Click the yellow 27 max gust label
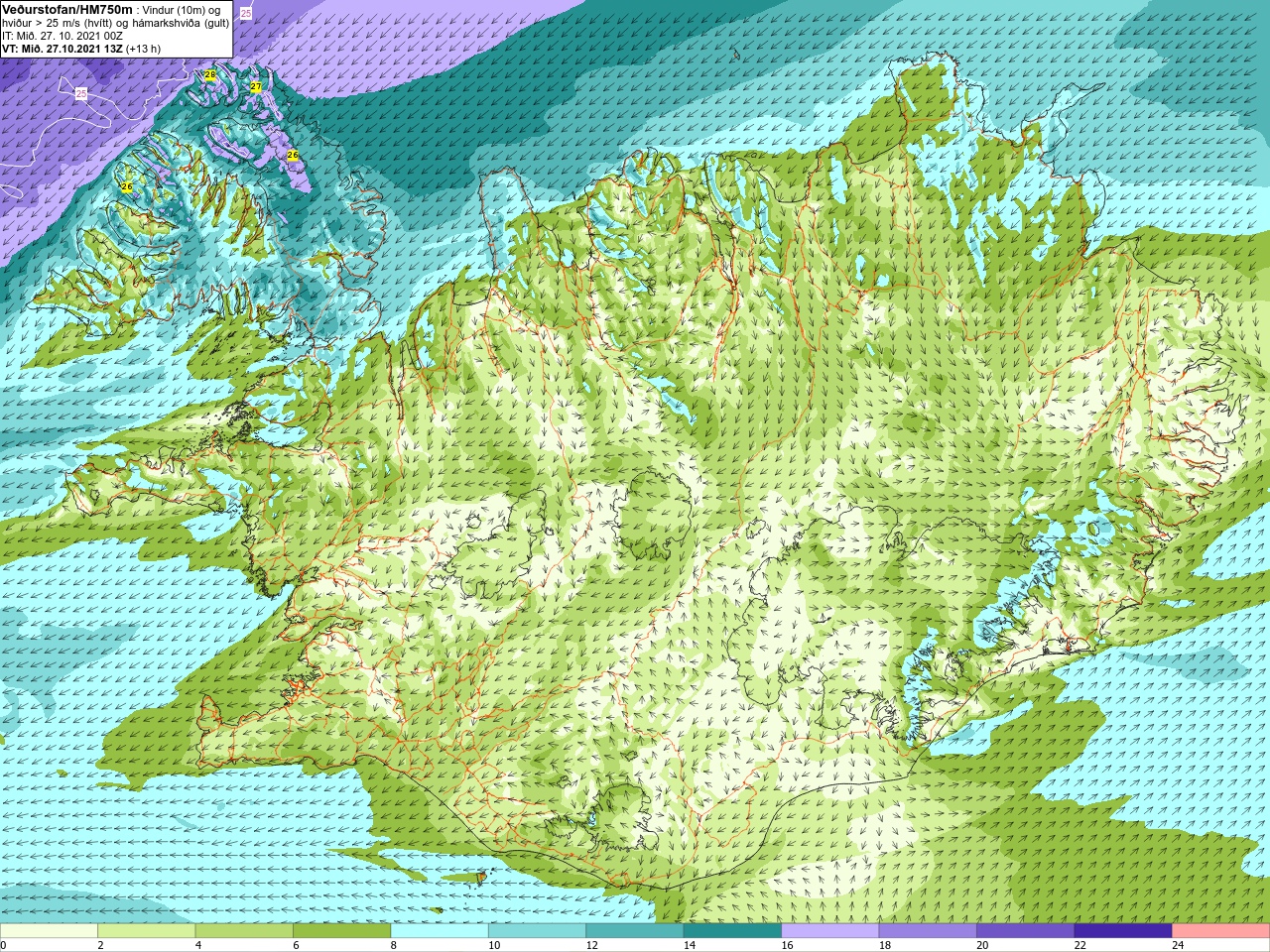Screen dimensions: 1270x952 256,87
